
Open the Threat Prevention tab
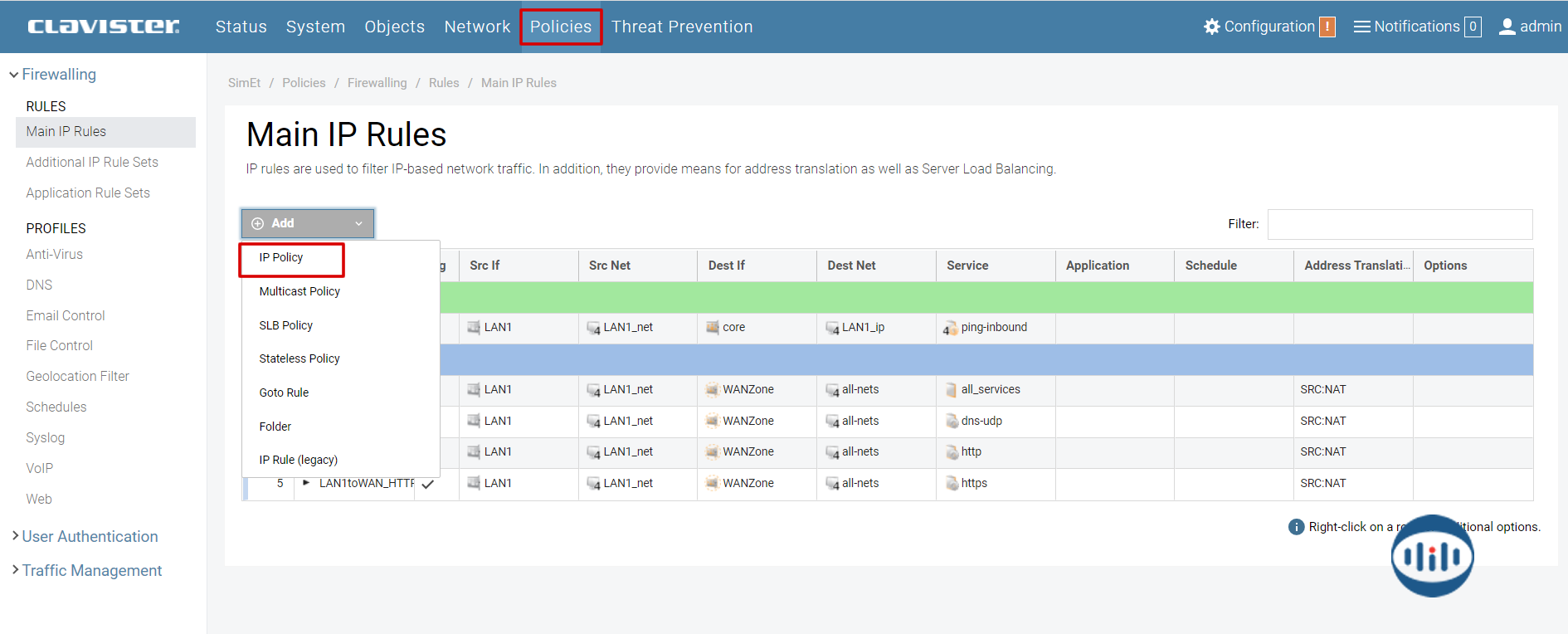682,27
